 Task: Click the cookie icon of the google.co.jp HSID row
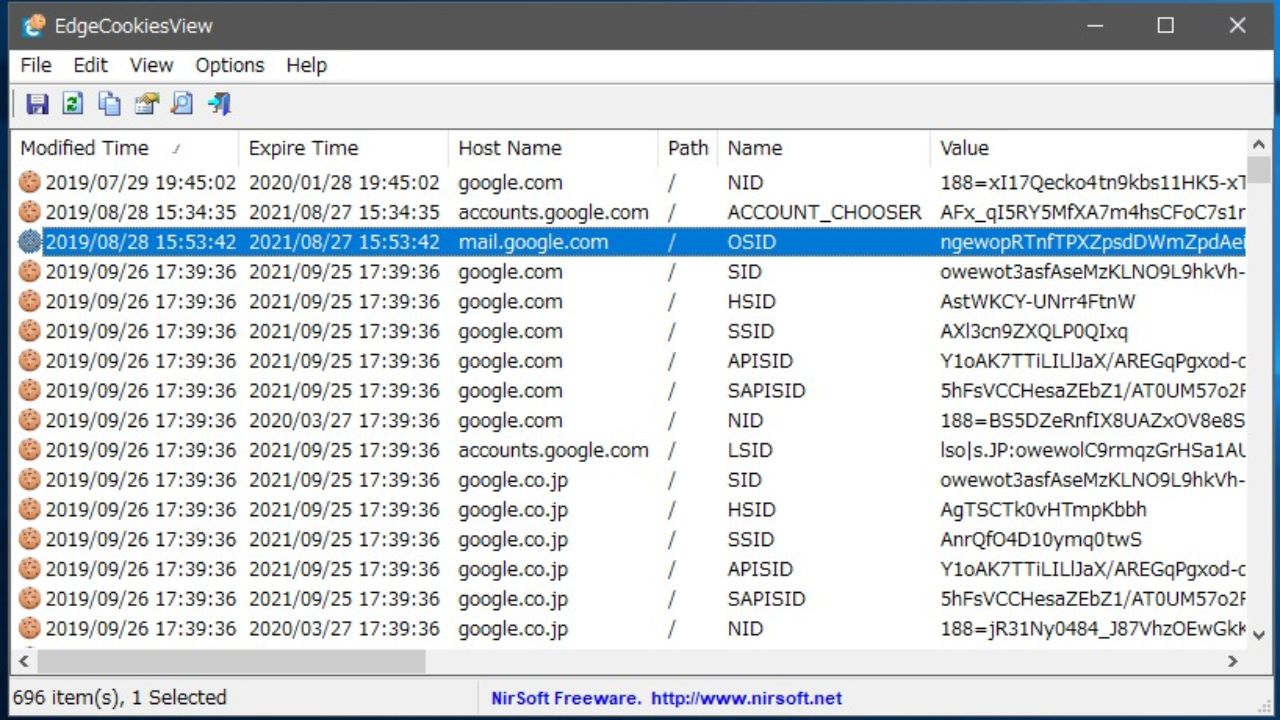(30, 509)
